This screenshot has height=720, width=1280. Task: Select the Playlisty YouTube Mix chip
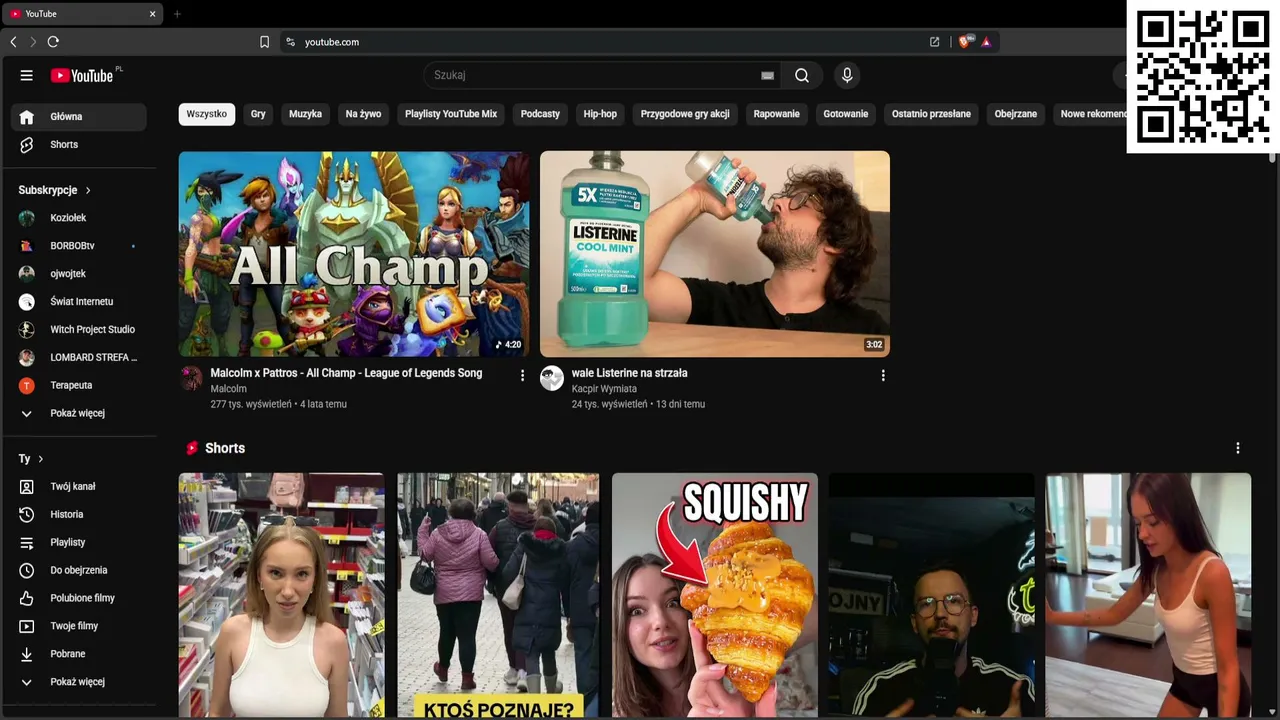pyautogui.click(x=451, y=114)
